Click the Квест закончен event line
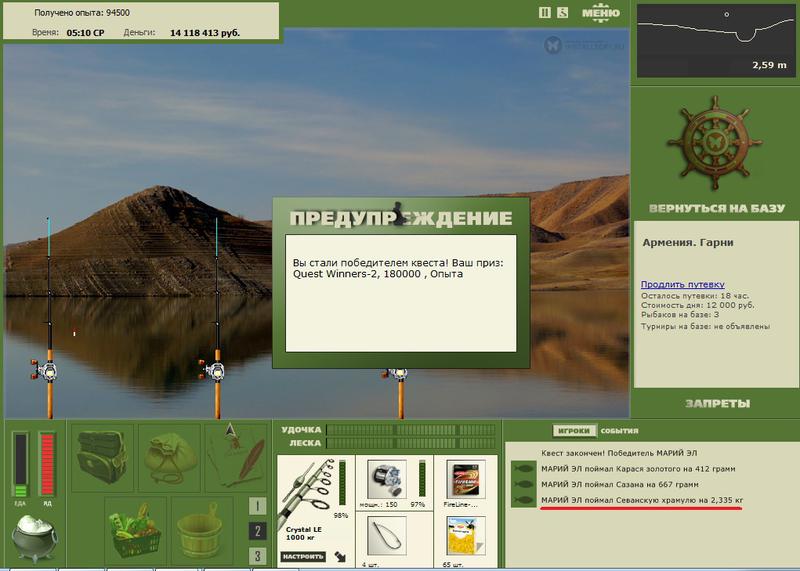Image resolution: width=800 pixels, height=571 pixels. click(x=619, y=453)
